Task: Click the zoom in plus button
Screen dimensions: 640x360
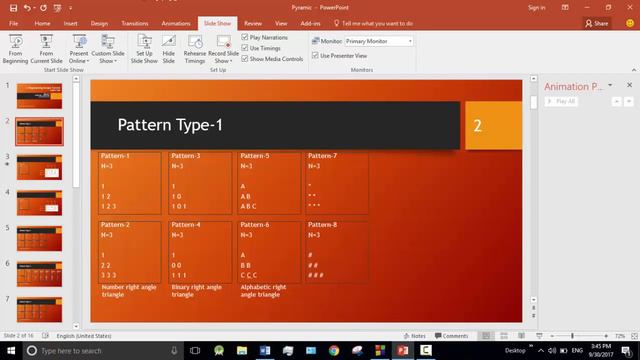Action: click(606, 336)
